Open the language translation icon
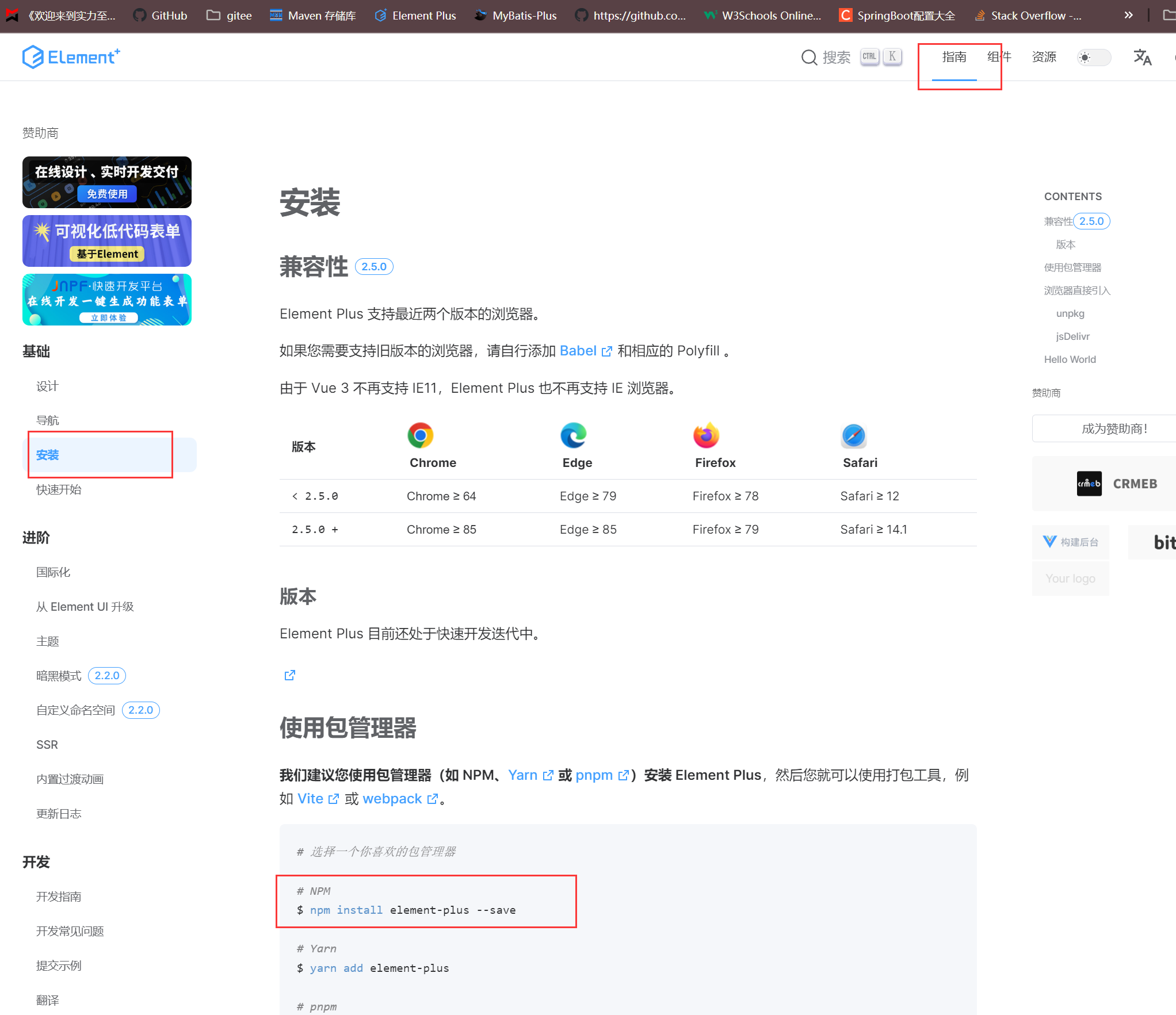 [x=1142, y=57]
